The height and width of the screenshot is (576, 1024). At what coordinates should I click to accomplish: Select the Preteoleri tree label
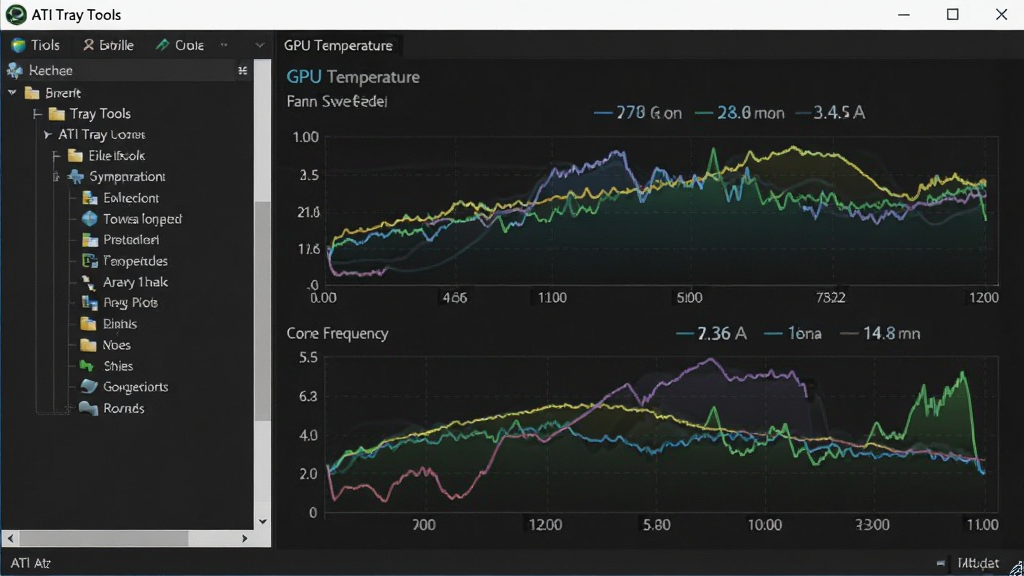(x=131, y=240)
